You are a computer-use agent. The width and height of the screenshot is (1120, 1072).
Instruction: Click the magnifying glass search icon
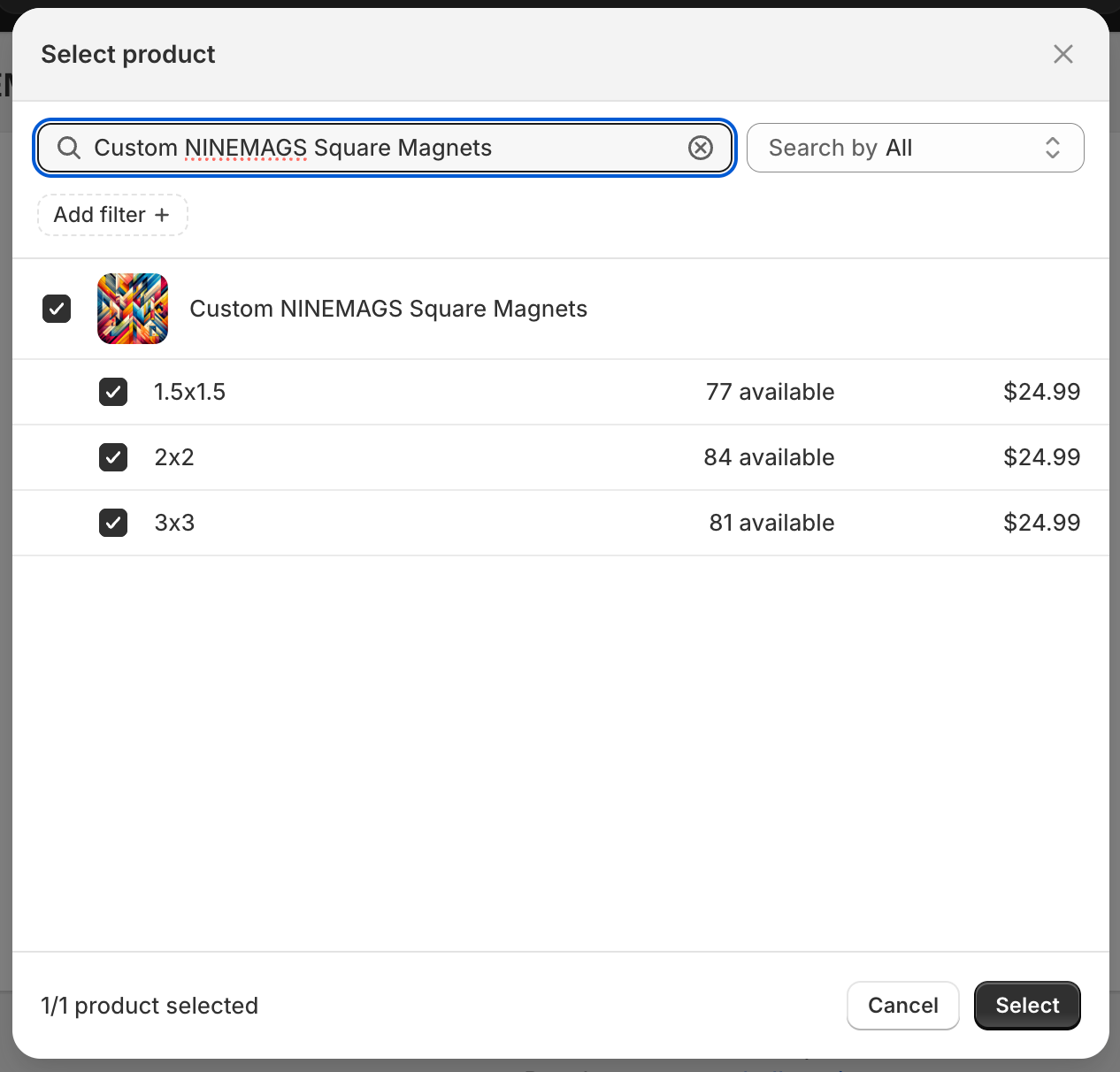(x=69, y=148)
